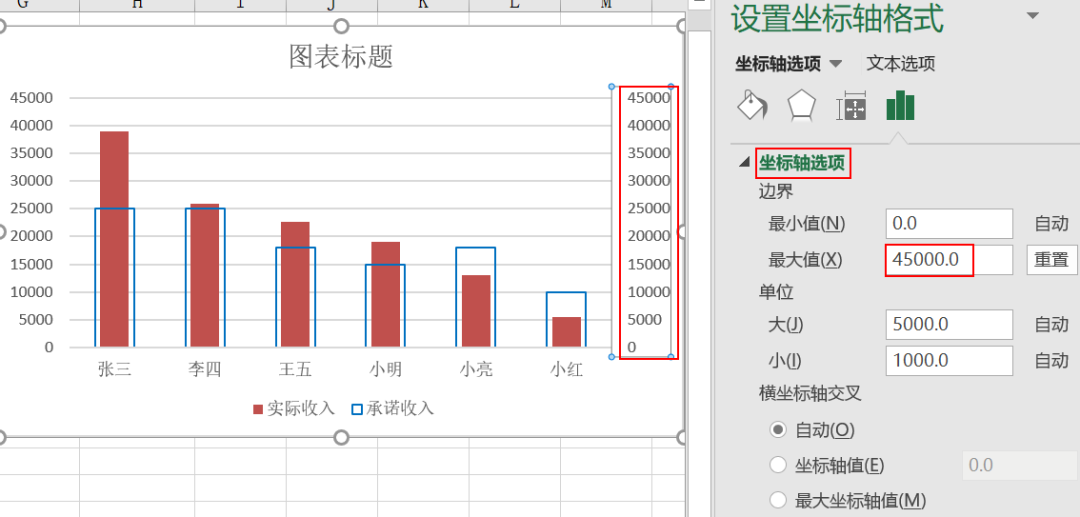Click the 最大值 field showing 45000.0
The height and width of the screenshot is (517, 1080).
point(949,260)
